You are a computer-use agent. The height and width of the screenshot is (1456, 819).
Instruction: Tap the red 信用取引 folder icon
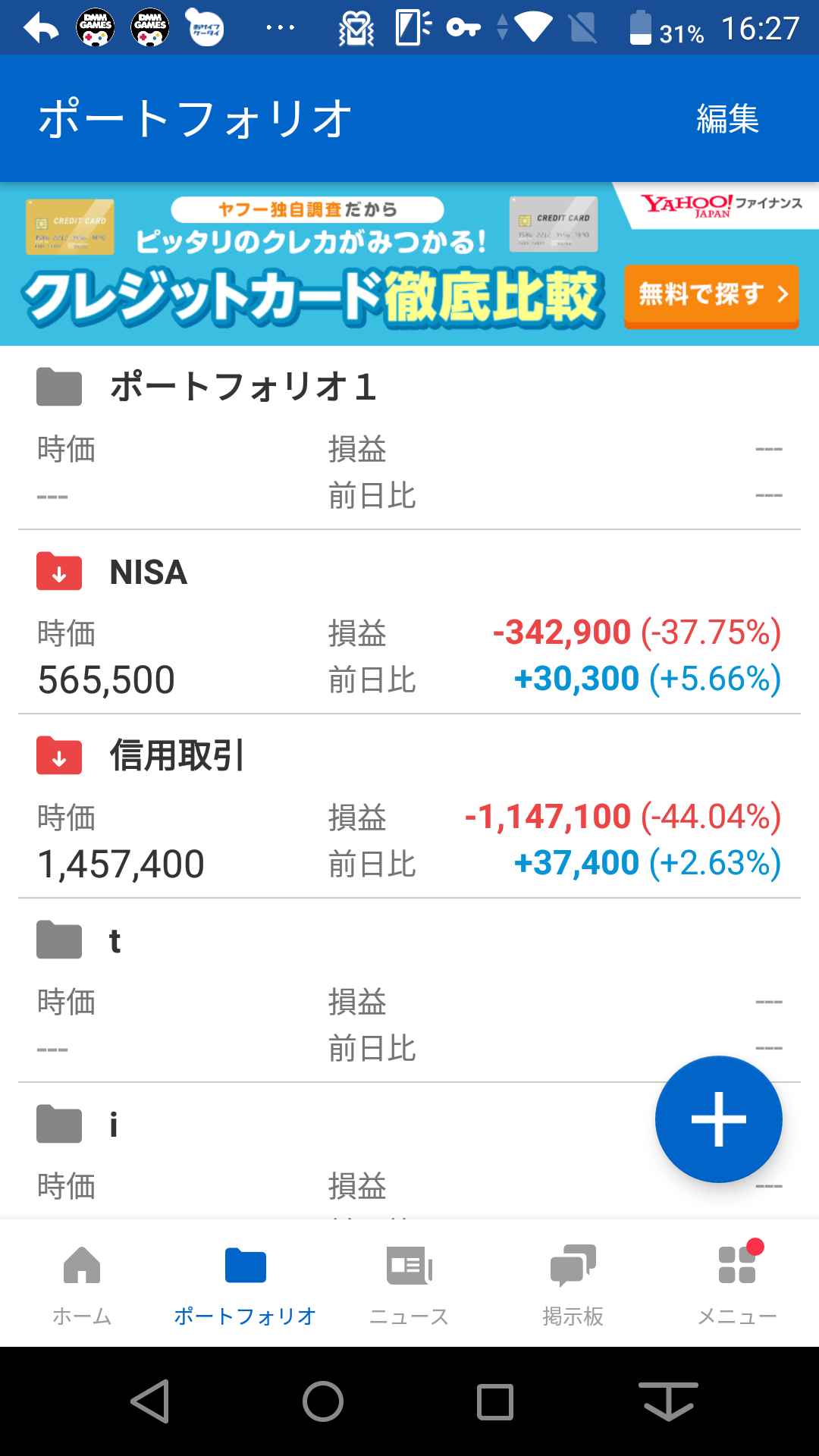coord(59,755)
